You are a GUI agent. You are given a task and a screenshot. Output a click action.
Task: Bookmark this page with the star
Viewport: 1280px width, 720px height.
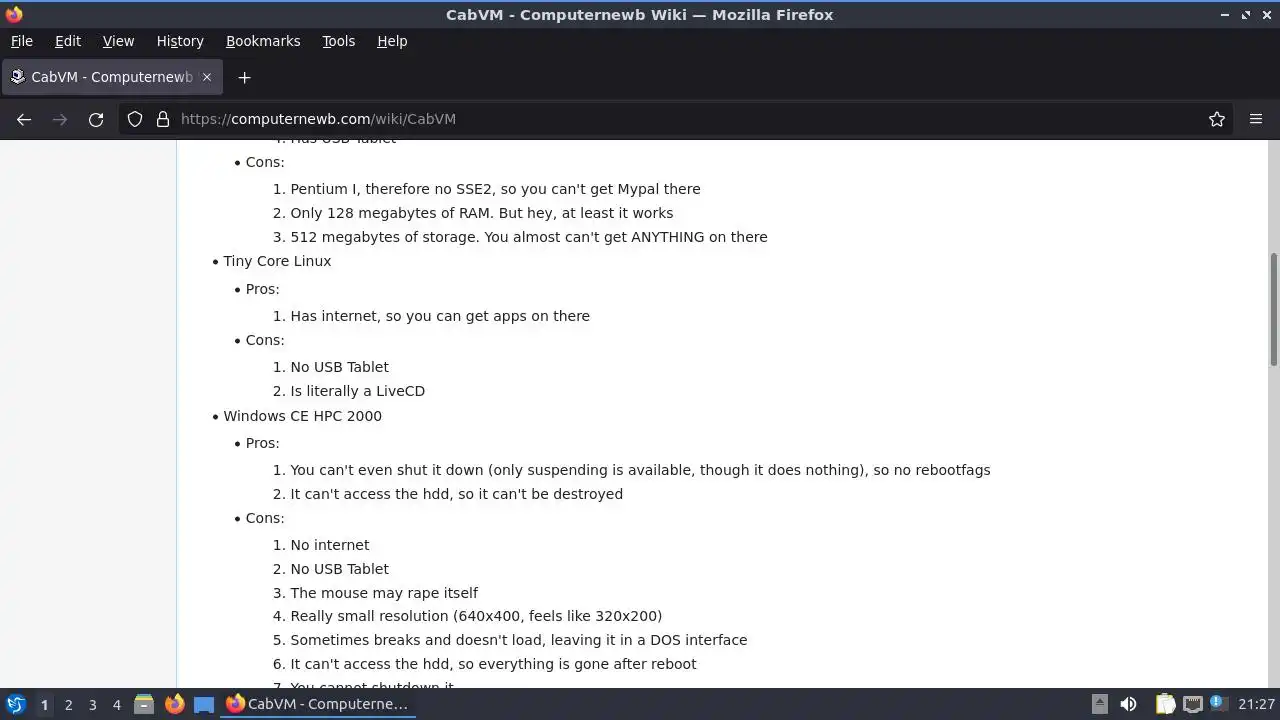(x=1217, y=119)
